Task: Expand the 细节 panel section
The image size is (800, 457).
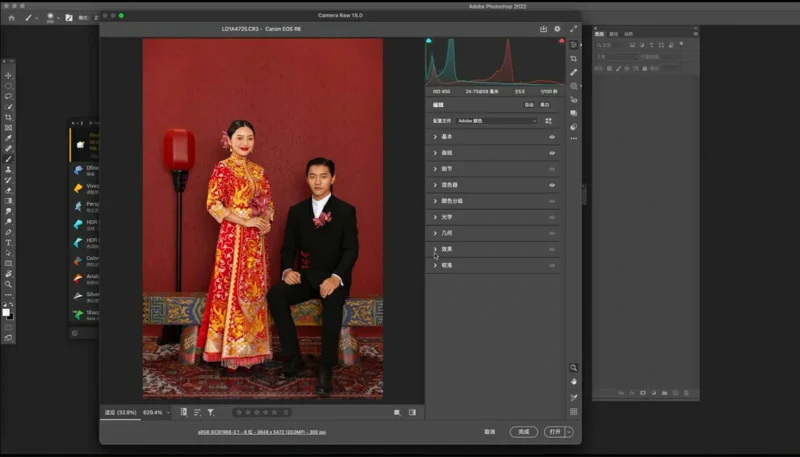Action: pyautogui.click(x=435, y=169)
